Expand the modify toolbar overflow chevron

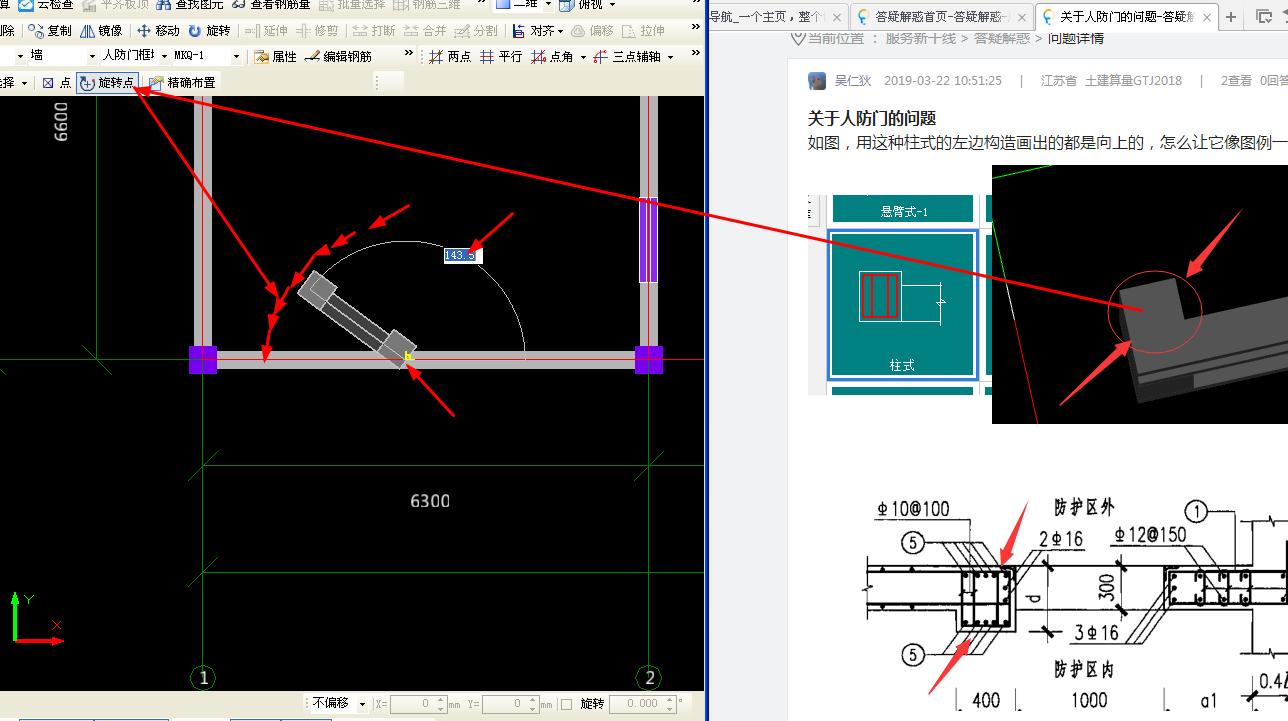696,27
